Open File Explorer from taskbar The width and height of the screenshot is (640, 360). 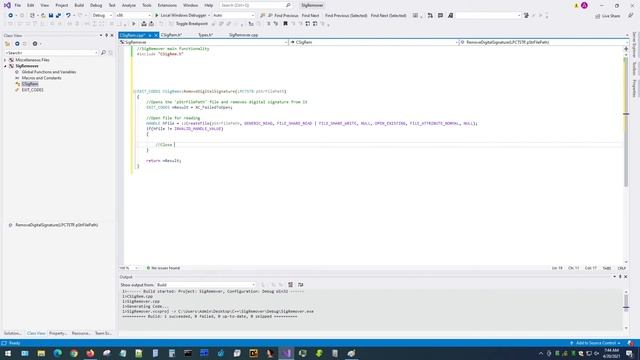coord(41,353)
